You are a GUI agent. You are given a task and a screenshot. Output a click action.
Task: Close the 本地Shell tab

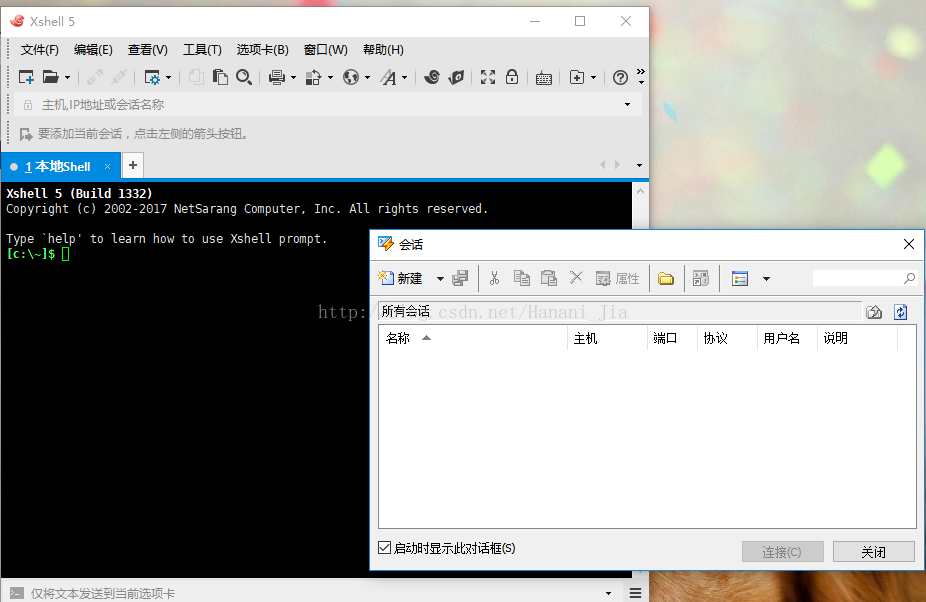(107, 167)
